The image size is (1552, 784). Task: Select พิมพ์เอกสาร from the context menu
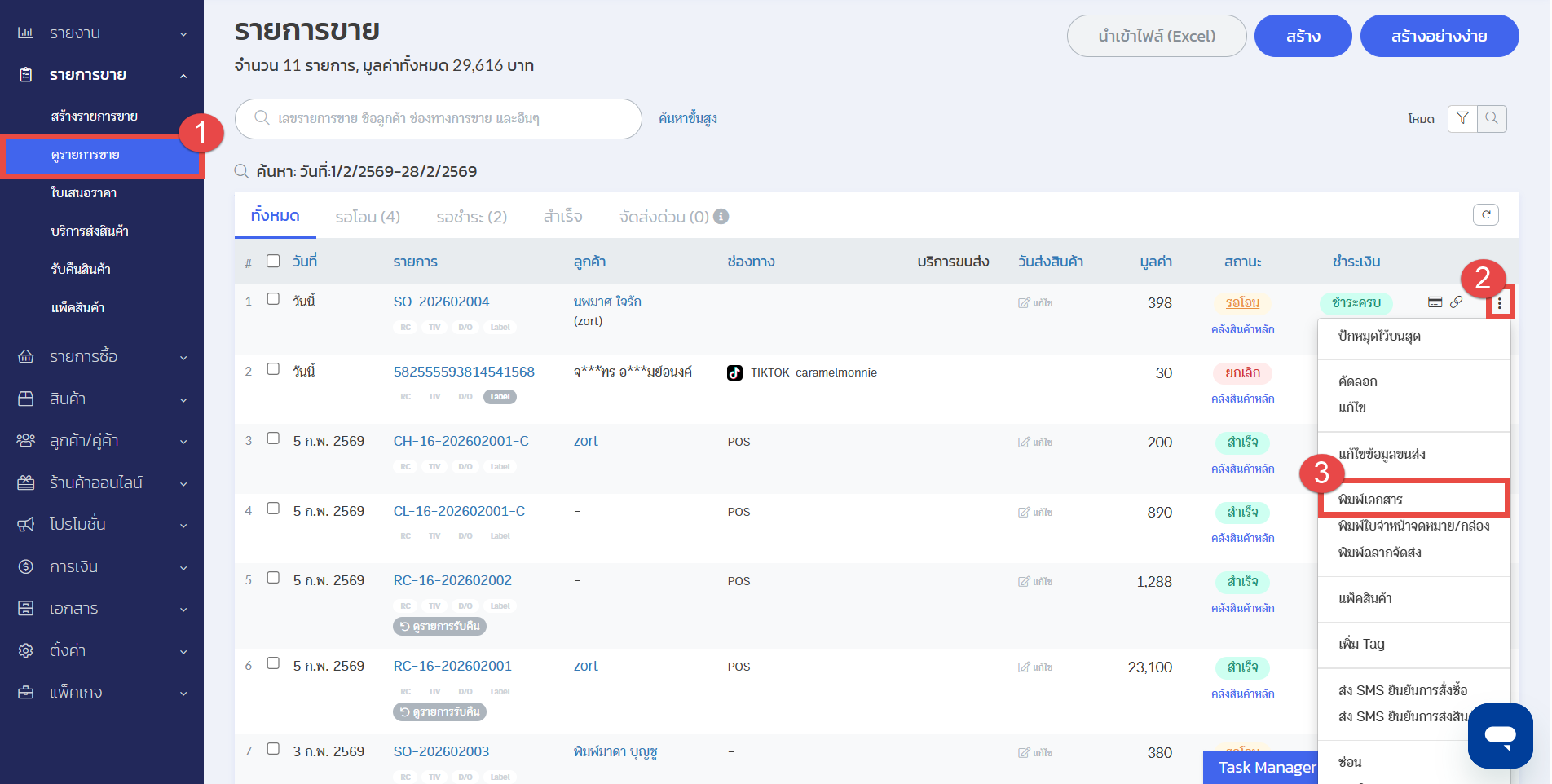(1370, 500)
